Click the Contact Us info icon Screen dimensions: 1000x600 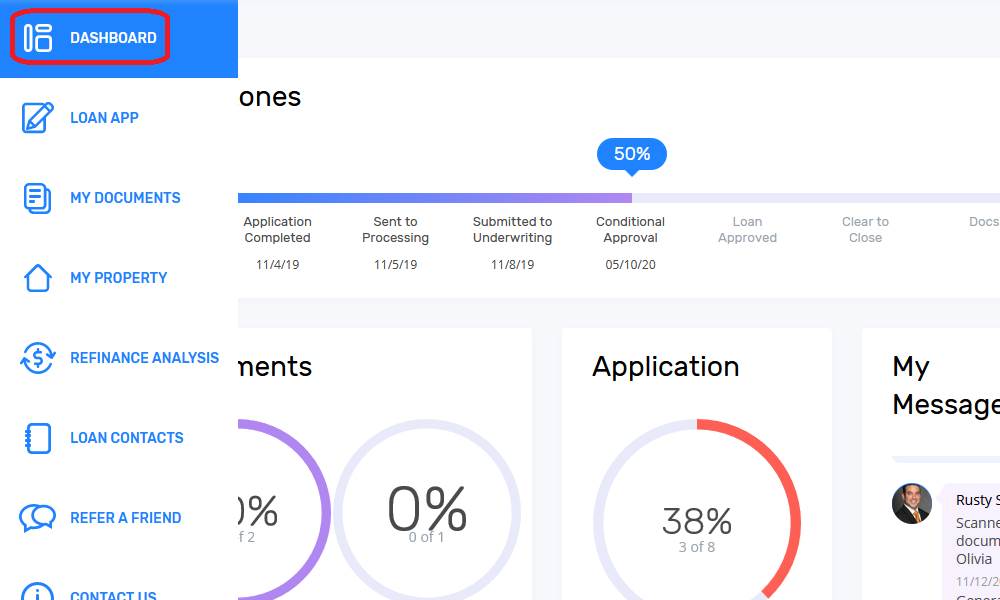(x=38, y=592)
